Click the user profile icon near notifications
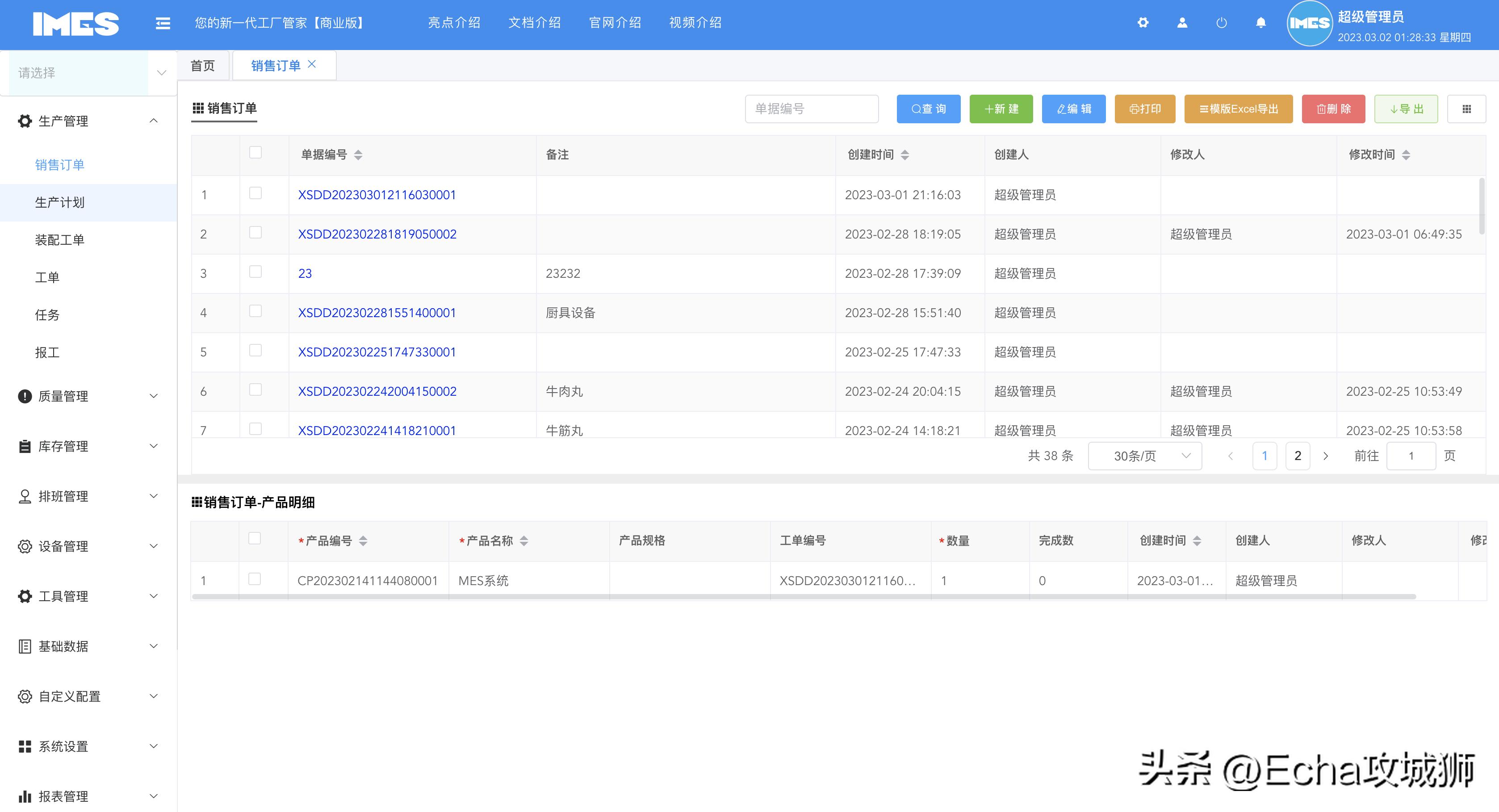This screenshot has width=1499, height=812. click(1182, 22)
